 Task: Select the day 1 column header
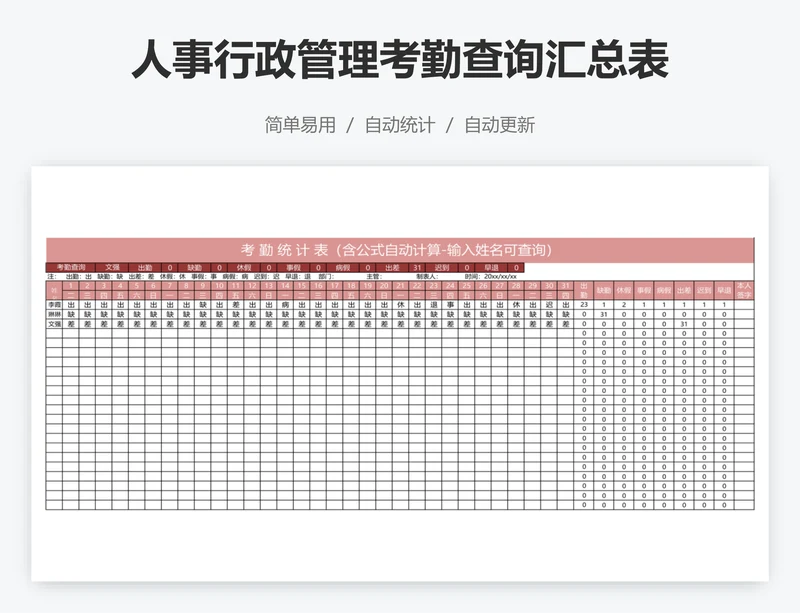point(71,286)
